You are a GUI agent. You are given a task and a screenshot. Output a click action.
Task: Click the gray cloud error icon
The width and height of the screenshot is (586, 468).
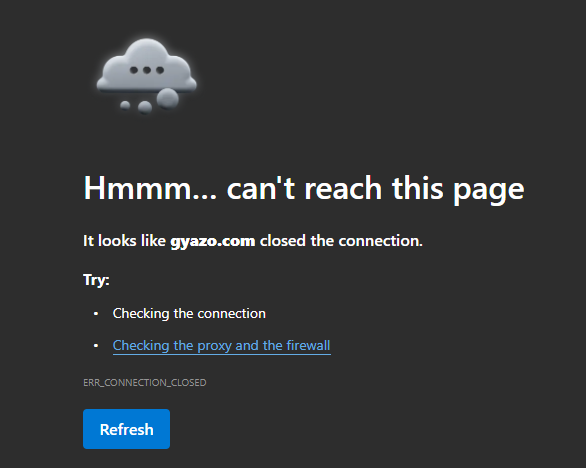pyautogui.click(x=146, y=76)
